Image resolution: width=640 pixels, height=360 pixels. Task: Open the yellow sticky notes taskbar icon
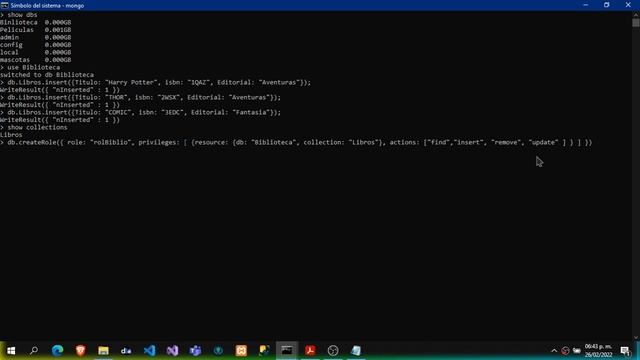pyautogui.click(x=264, y=350)
